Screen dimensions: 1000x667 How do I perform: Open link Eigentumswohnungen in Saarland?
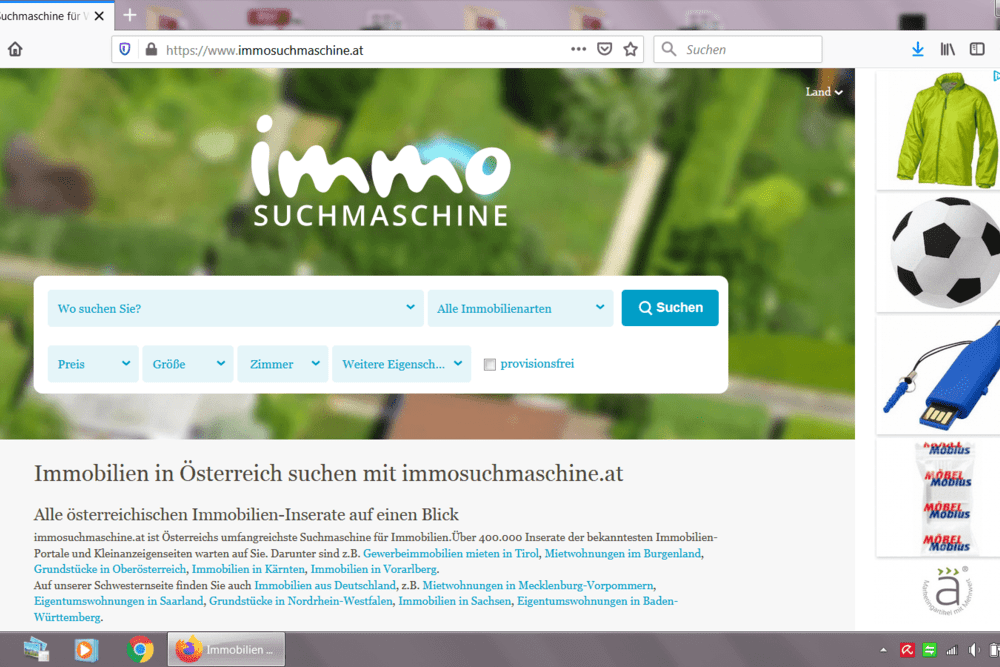119,601
